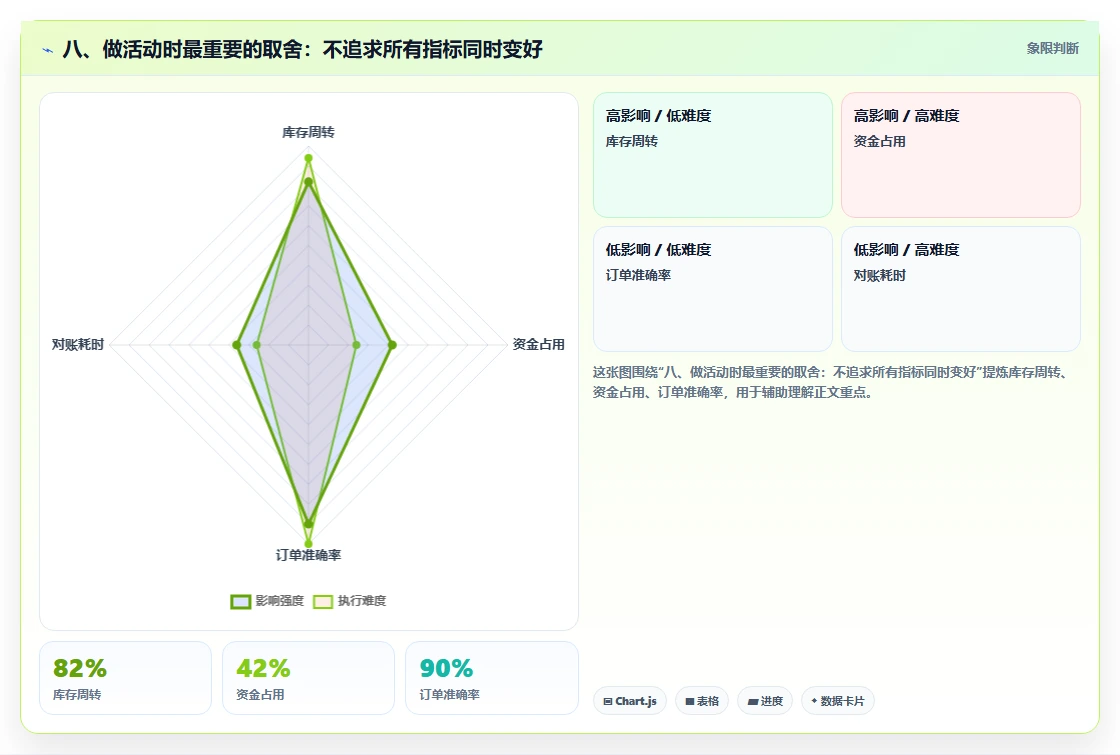Click the section title 八、做活动时最重要的取舍
The image size is (1120, 755).
point(303,49)
